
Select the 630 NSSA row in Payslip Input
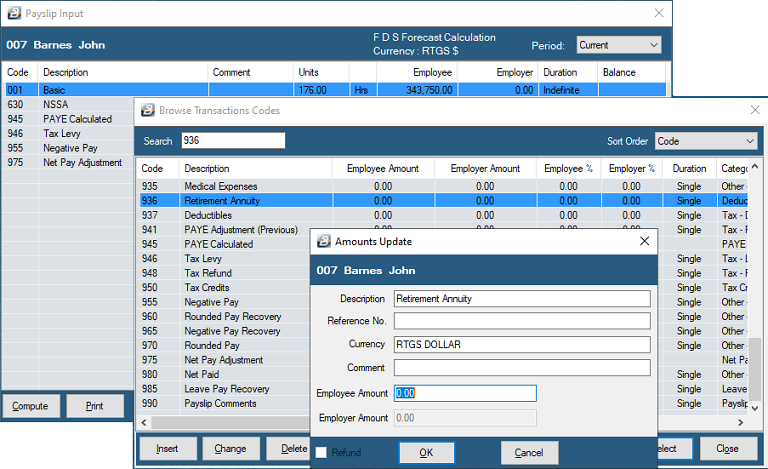69,104
